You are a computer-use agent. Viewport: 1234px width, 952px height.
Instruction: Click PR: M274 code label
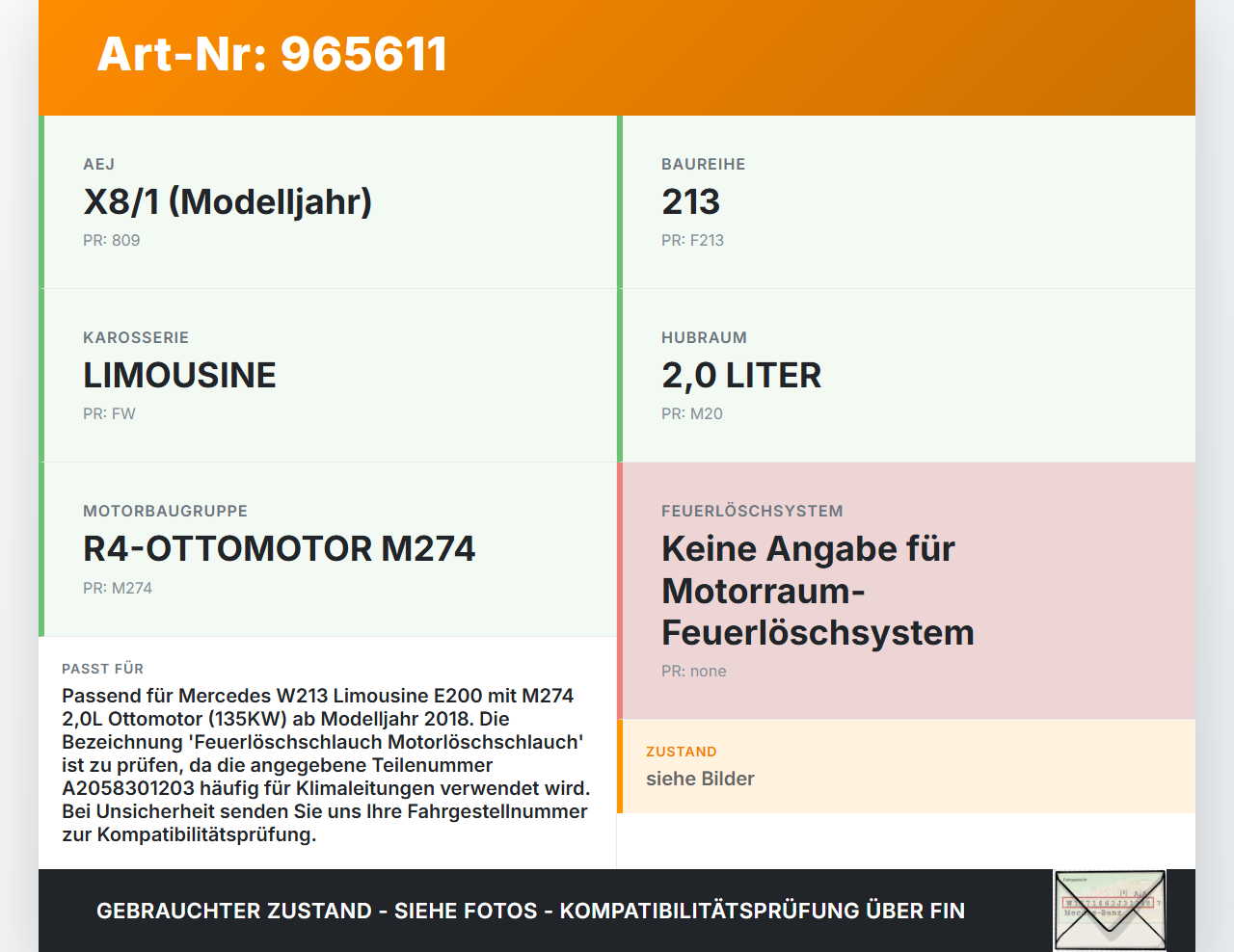coord(117,588)
